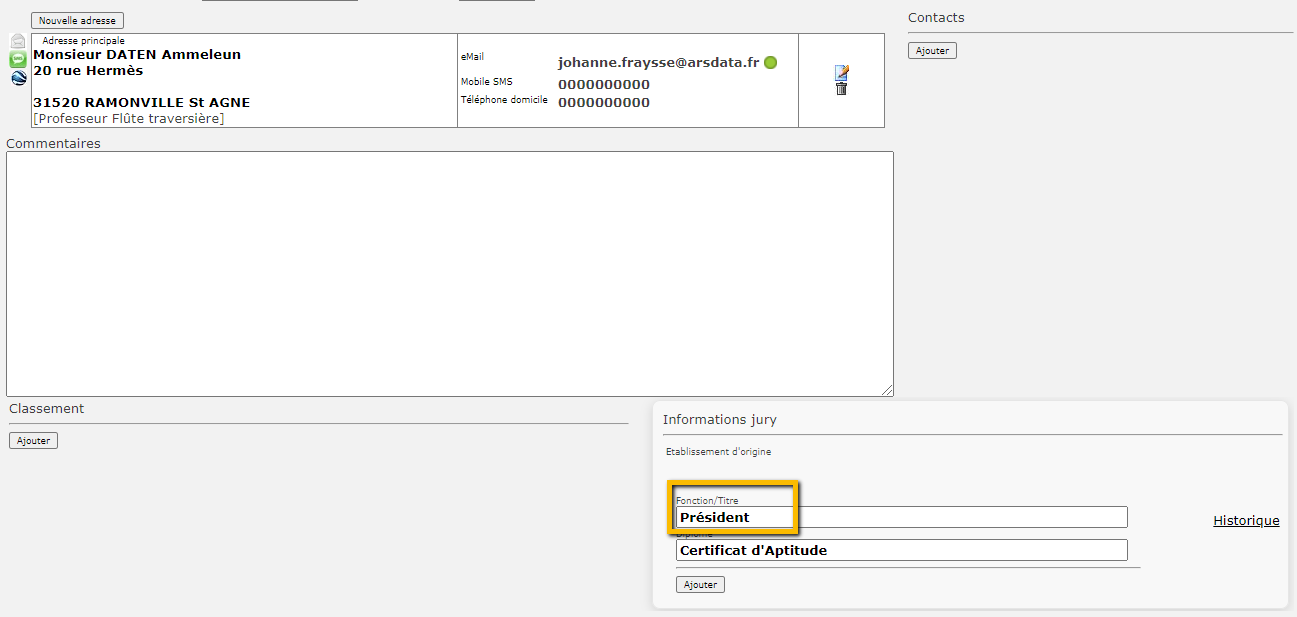The height and width of the screenshot is (617, 1297).
Task: Click the Adresse principale label
Action: point(83,40)
